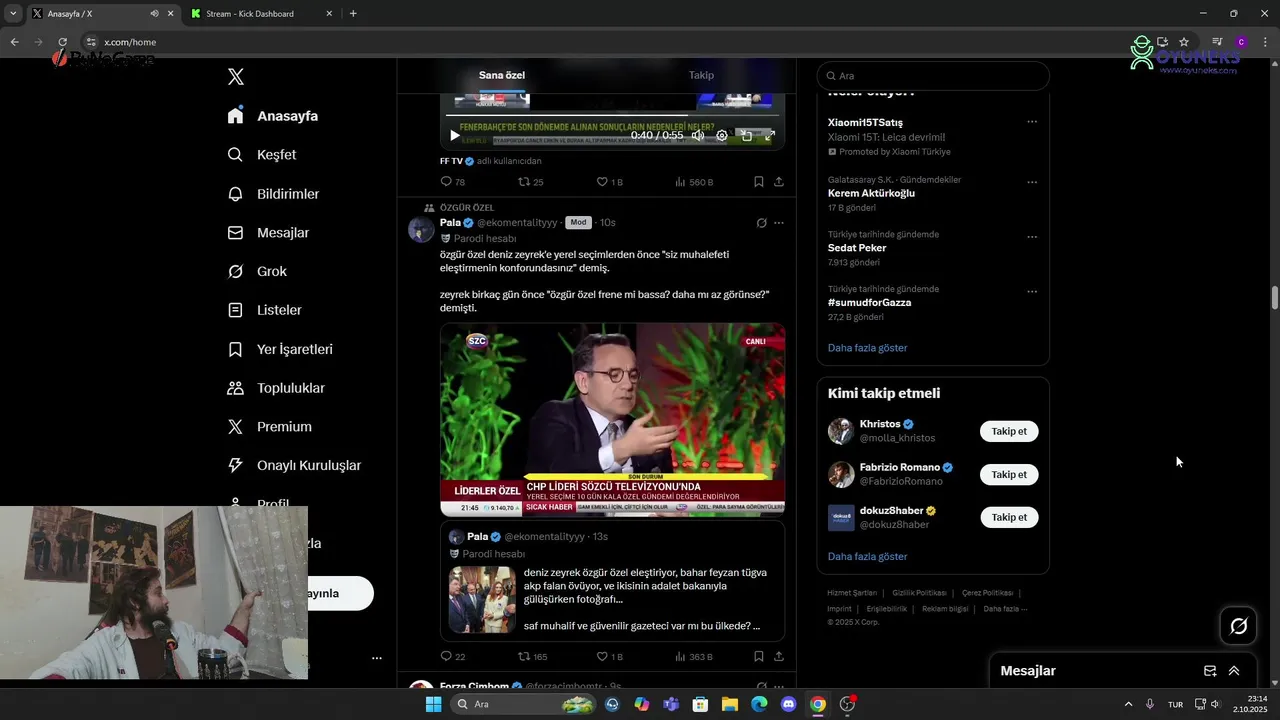Open account menu three dots in sidebar
Image resolution: width=1280 pixels, height=720 pixels.
377,658
